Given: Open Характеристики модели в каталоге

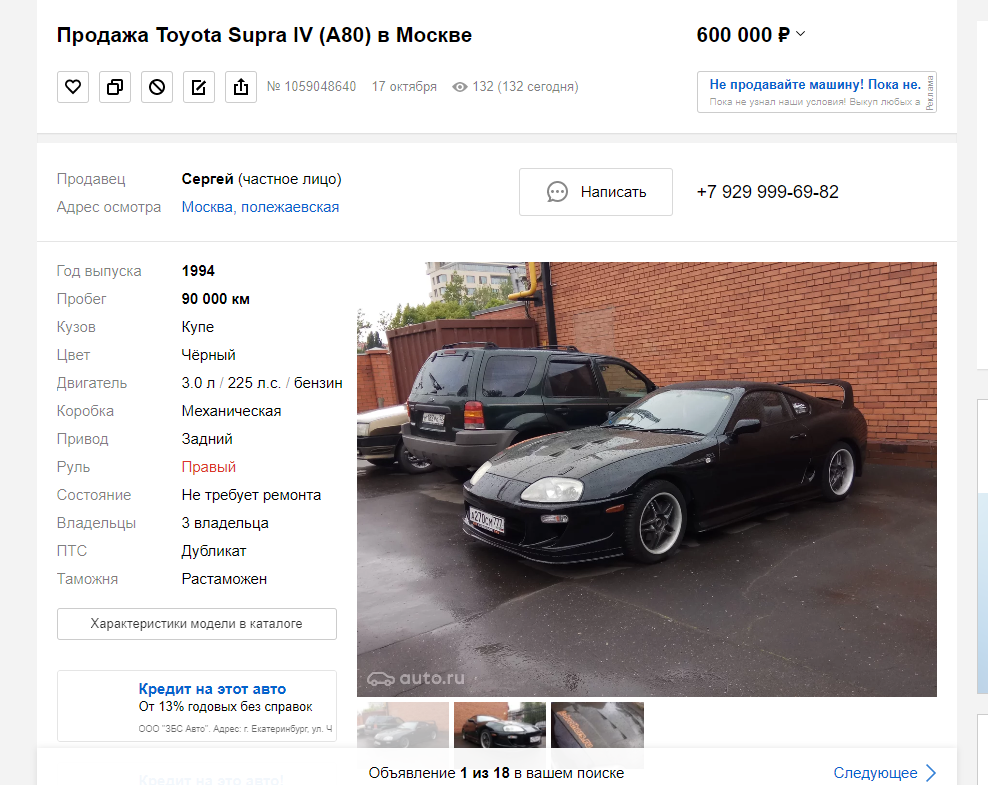Looking at the screenshot, I should pyautogui.click(x=197, y=624).
